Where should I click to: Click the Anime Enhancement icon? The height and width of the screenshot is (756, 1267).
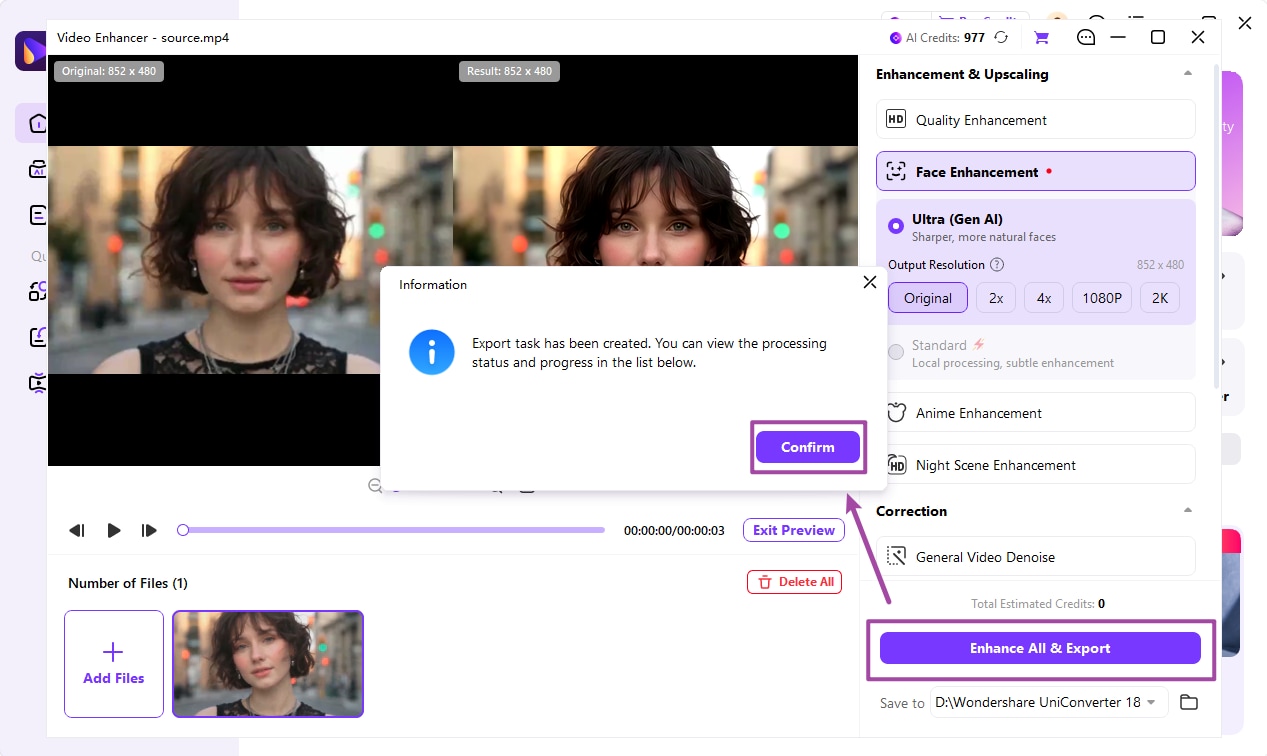tap(896, 412)
